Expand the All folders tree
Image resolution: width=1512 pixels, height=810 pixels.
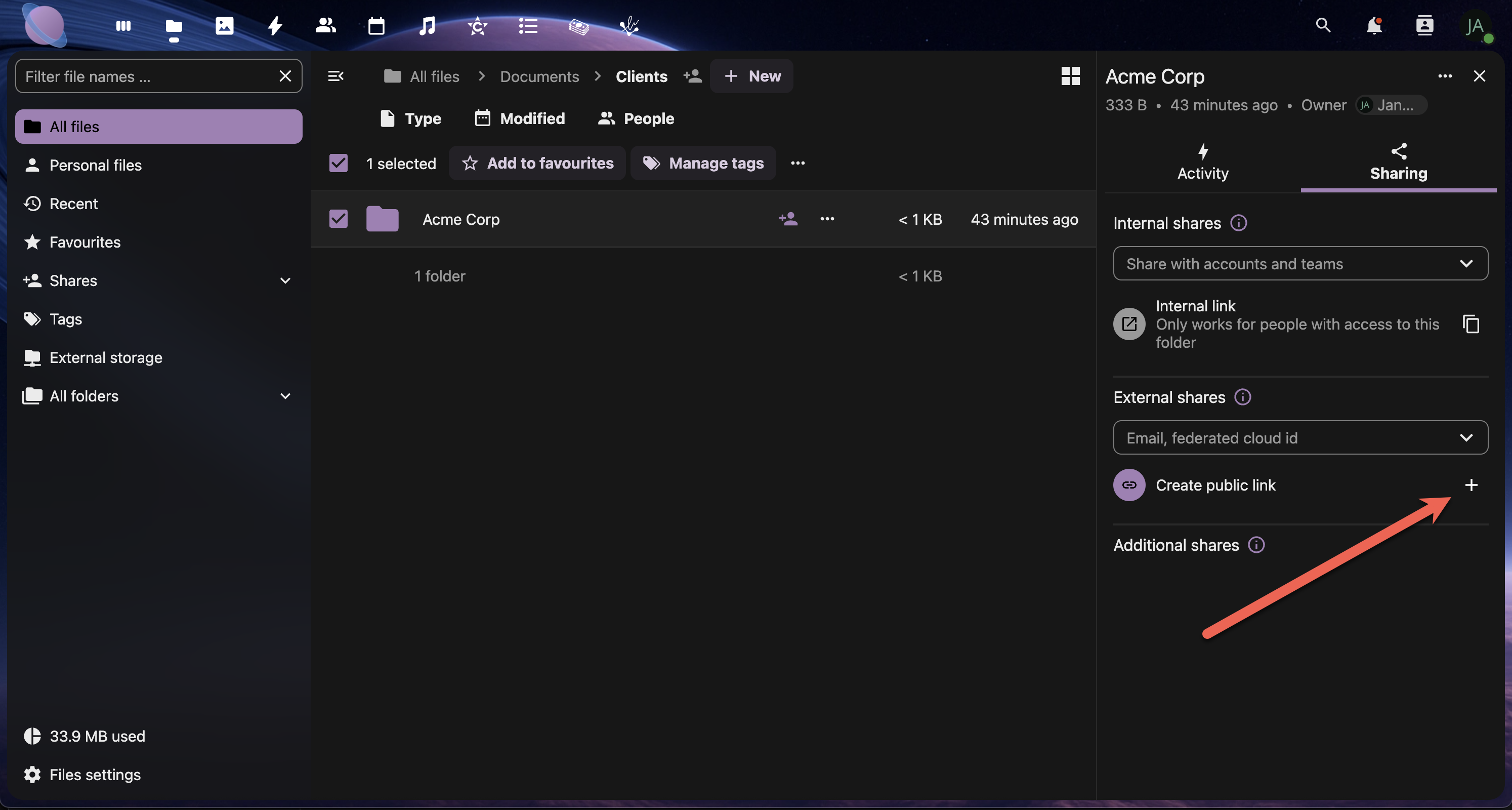tap(285, 396)
